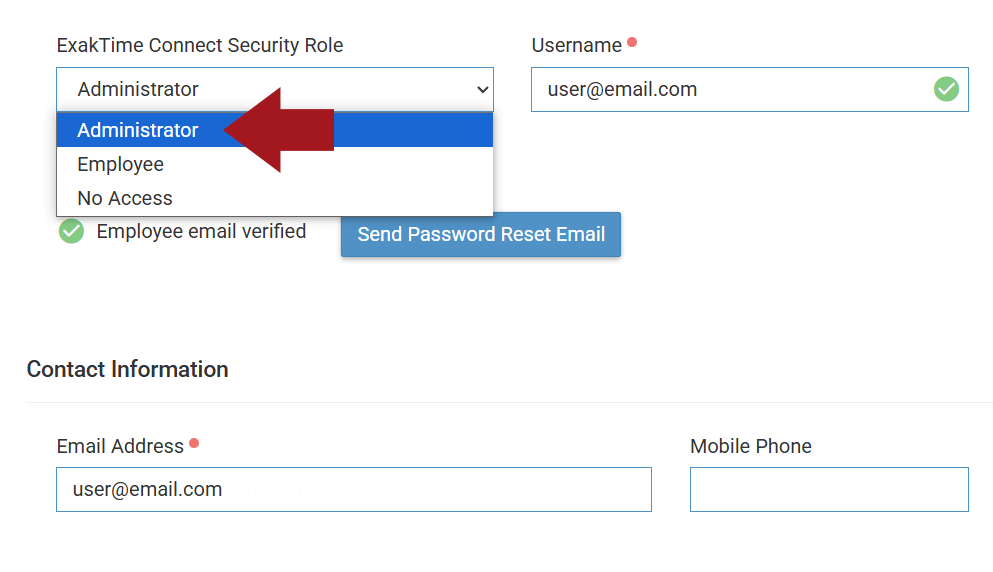Click the Security Role combo box showing Administrator
Screen dimensions: 993x572
[x=275, y=89]
